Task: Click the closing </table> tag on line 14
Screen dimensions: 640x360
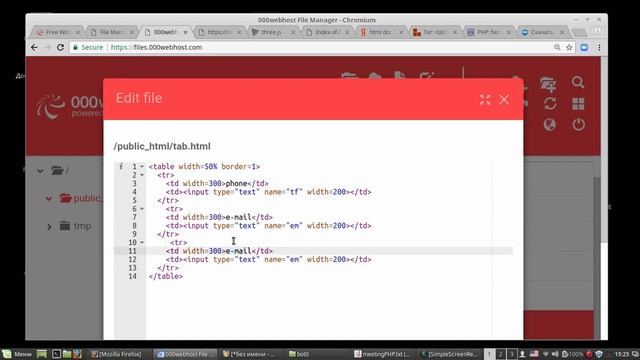Action: tap(166, 276)
